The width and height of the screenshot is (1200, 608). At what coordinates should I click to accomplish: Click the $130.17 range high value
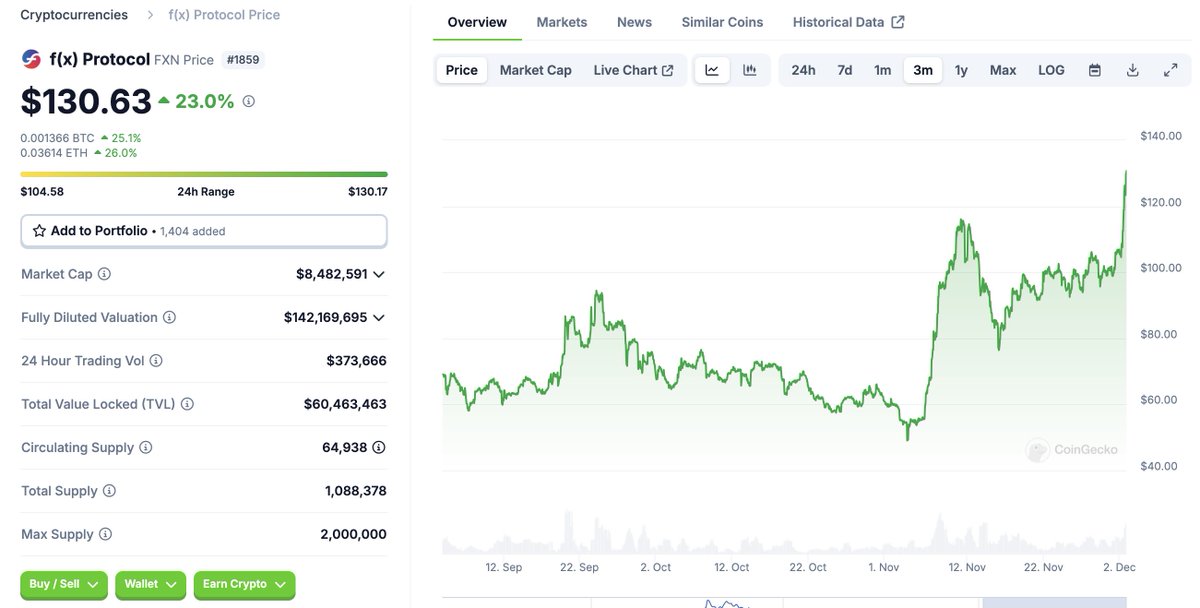coord(367,192)
